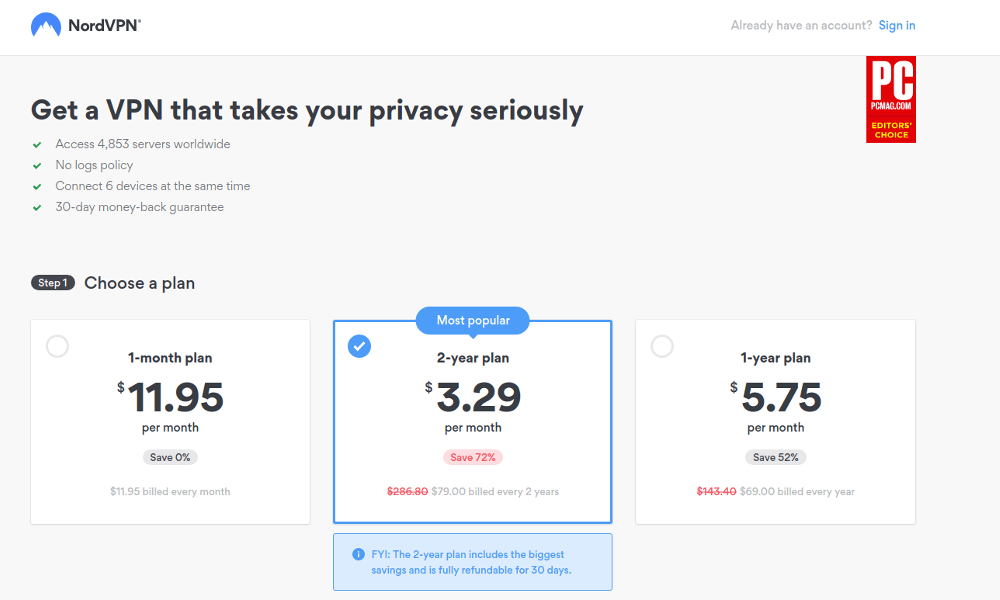Click the main privacy headline
1000x600 pixels.
pos(307,110)
